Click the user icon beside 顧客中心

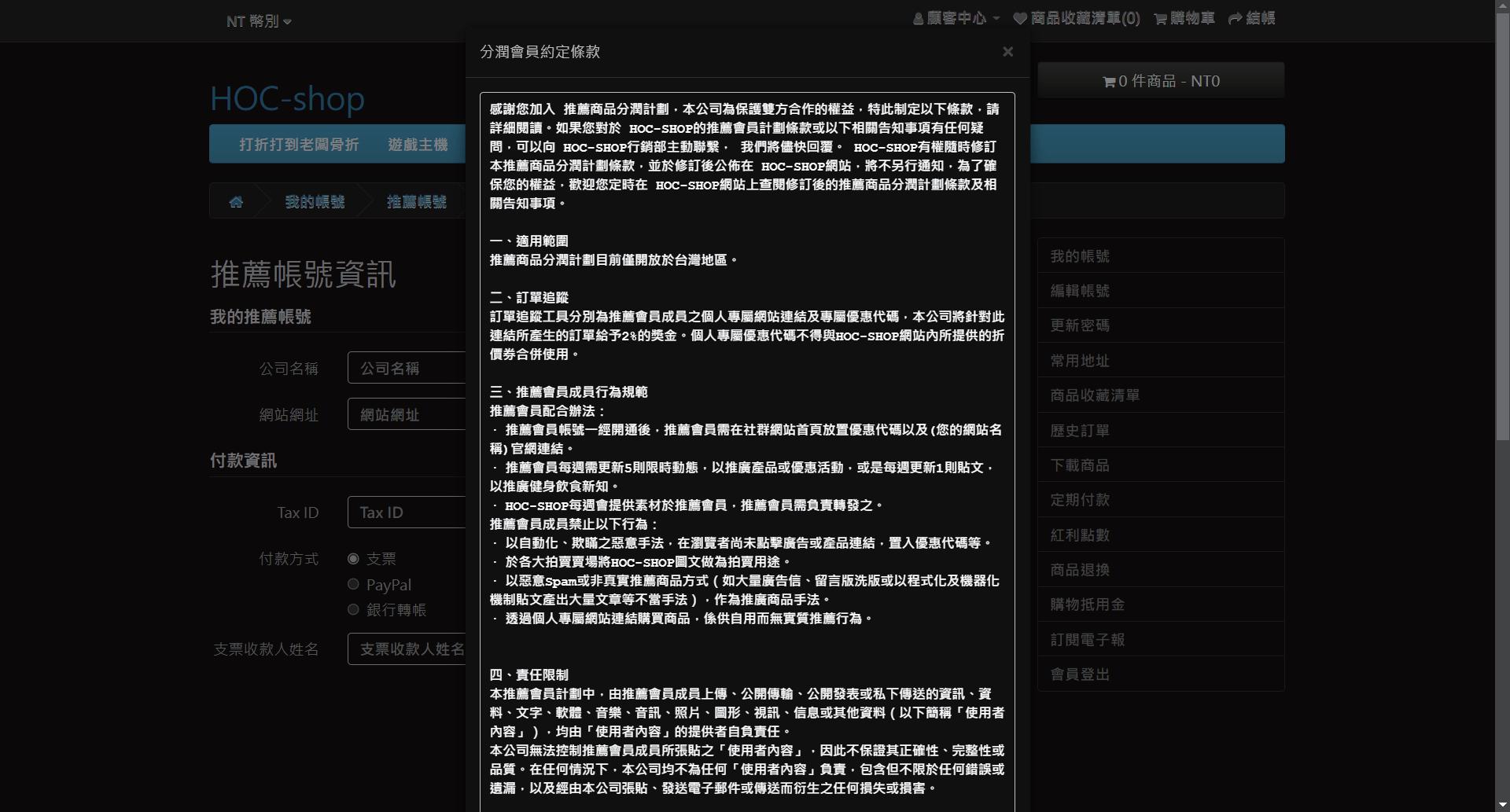(x=918, y=19)
